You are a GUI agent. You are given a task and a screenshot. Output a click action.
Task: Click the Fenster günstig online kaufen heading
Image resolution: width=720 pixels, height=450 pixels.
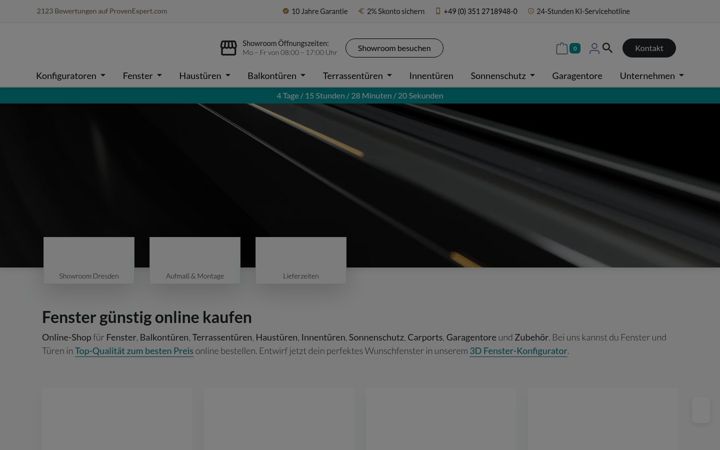147,317
